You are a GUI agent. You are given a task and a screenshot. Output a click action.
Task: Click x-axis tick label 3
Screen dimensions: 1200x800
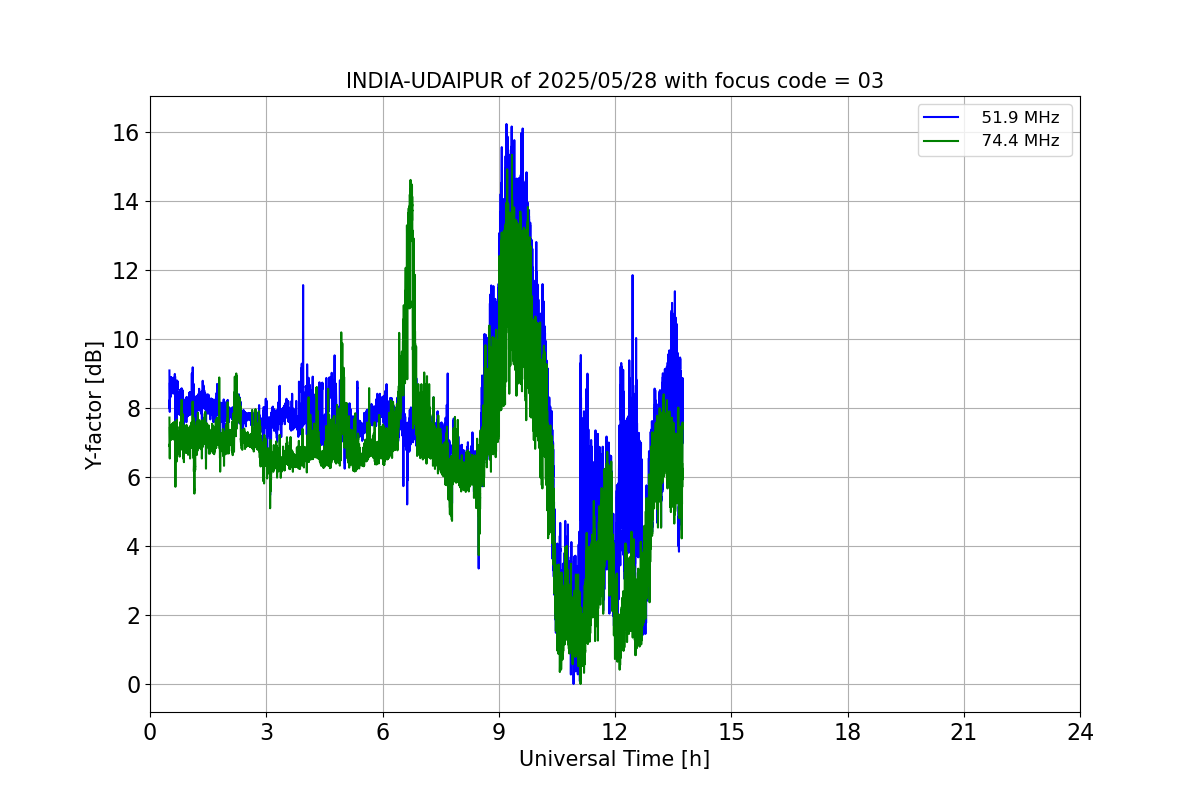pos(266,732)
